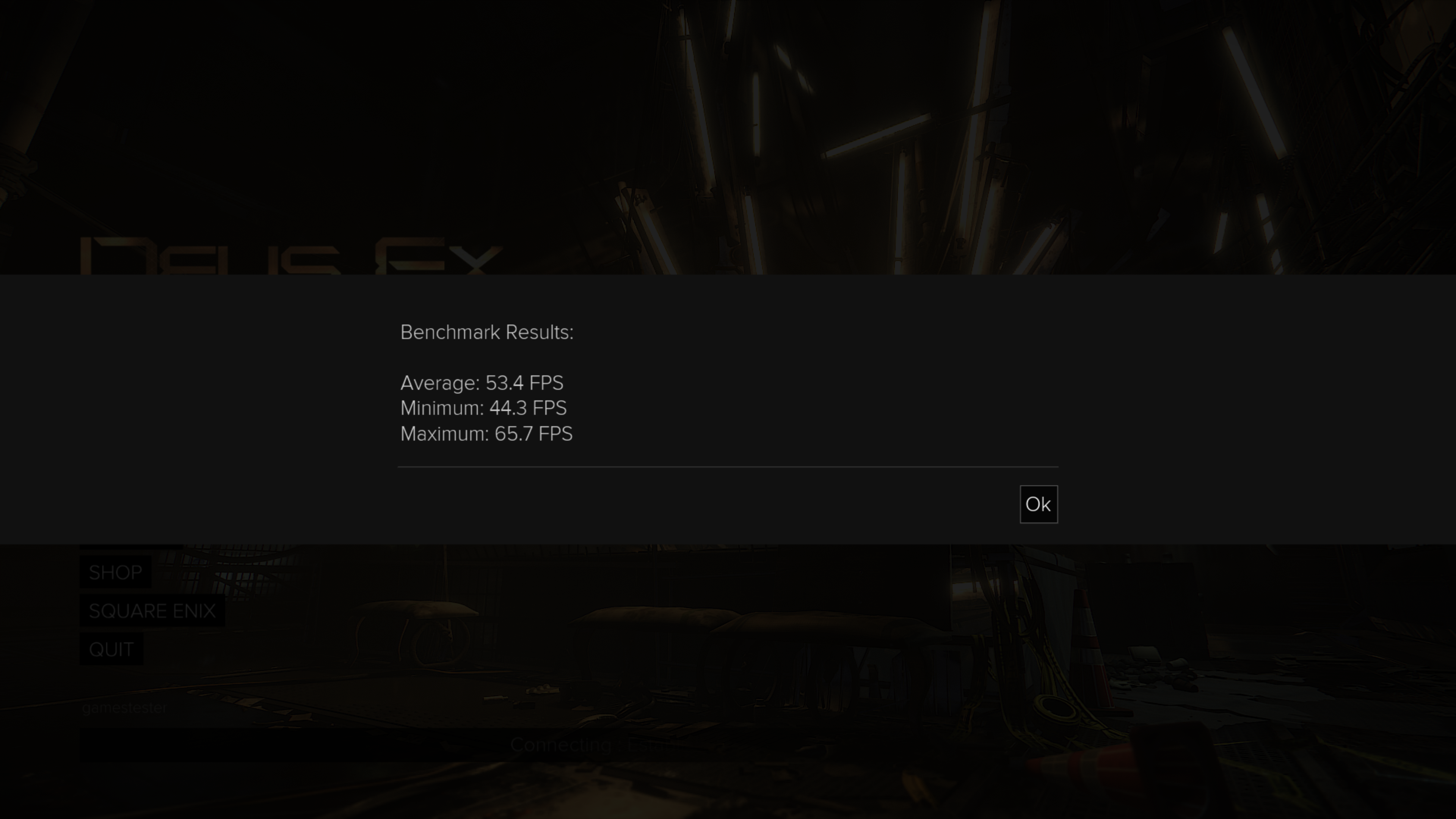The width and height of the screenshot is (1456, 819).
Task: Dismiss the benchmark dialog with Ok
Action: click(x=1038, y=504)
